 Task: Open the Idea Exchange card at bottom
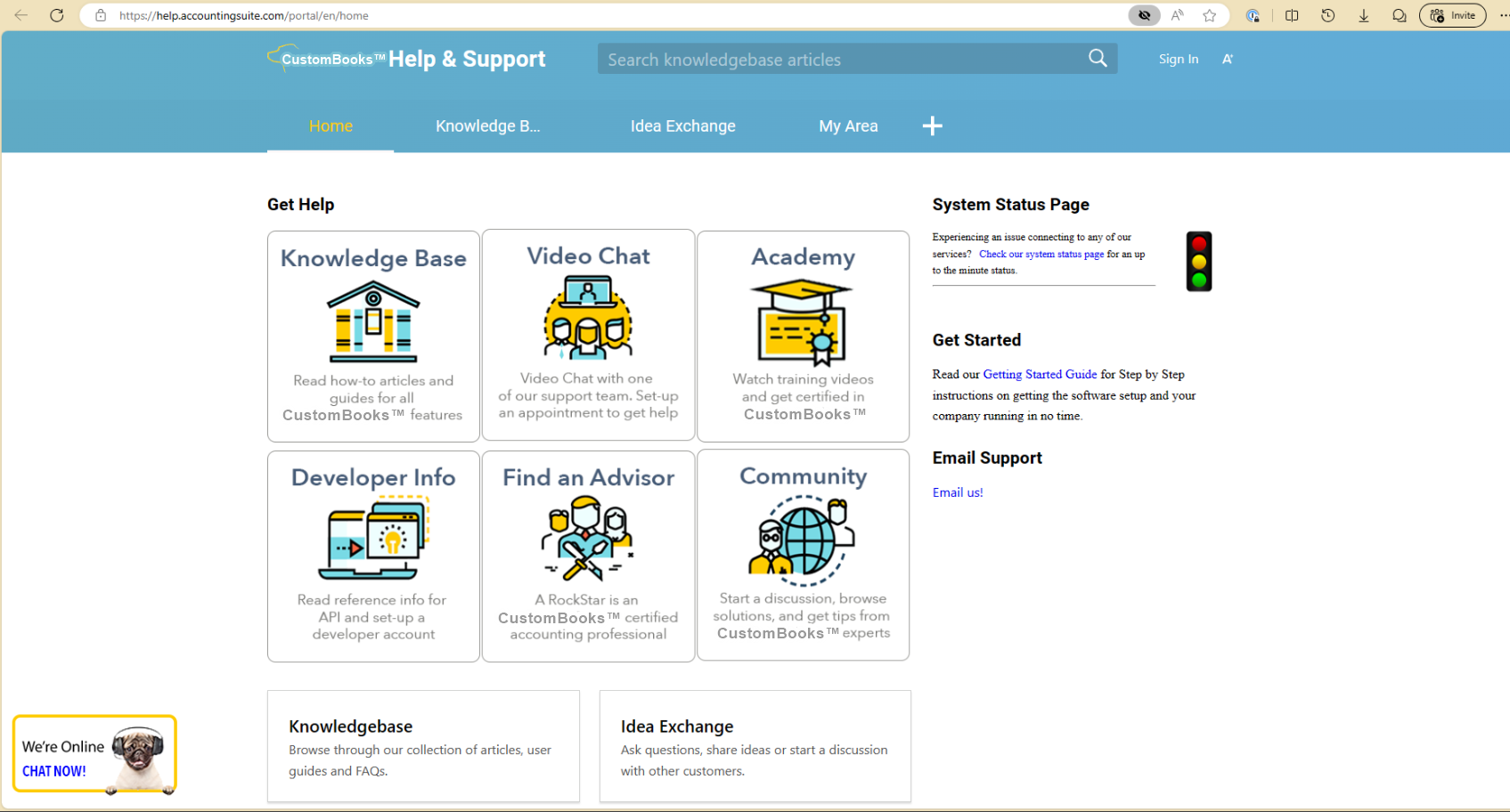click(755, 746)
